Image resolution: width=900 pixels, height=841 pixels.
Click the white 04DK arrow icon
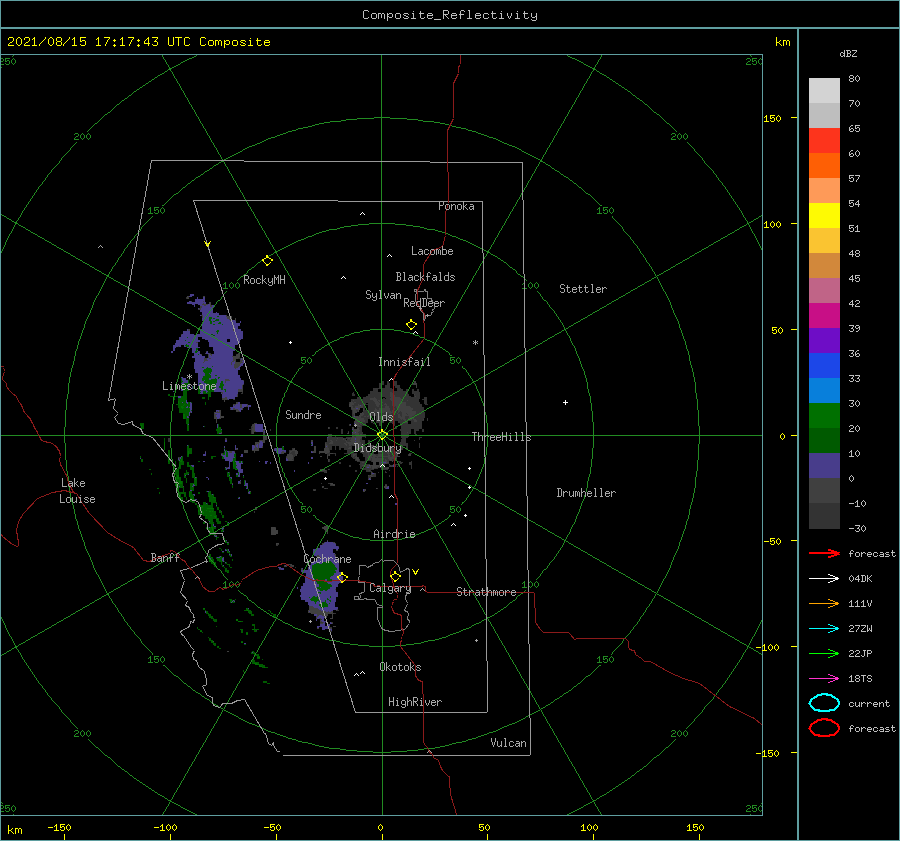click(824, 578)
